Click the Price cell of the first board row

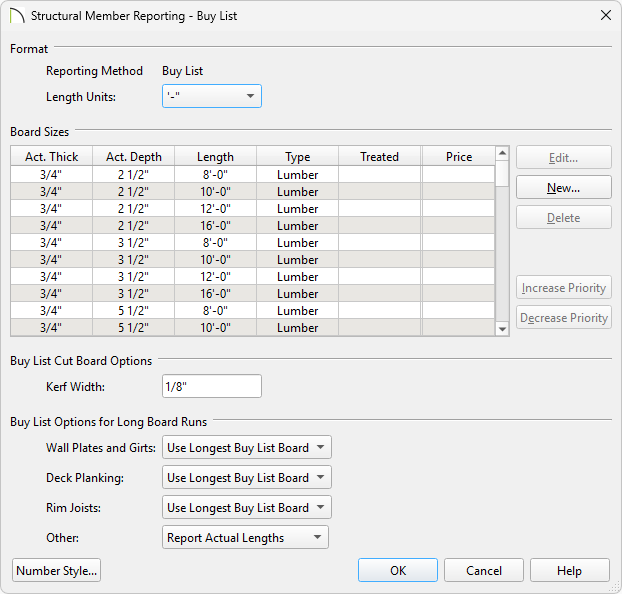pyautogui.click(x=459, y=175)
